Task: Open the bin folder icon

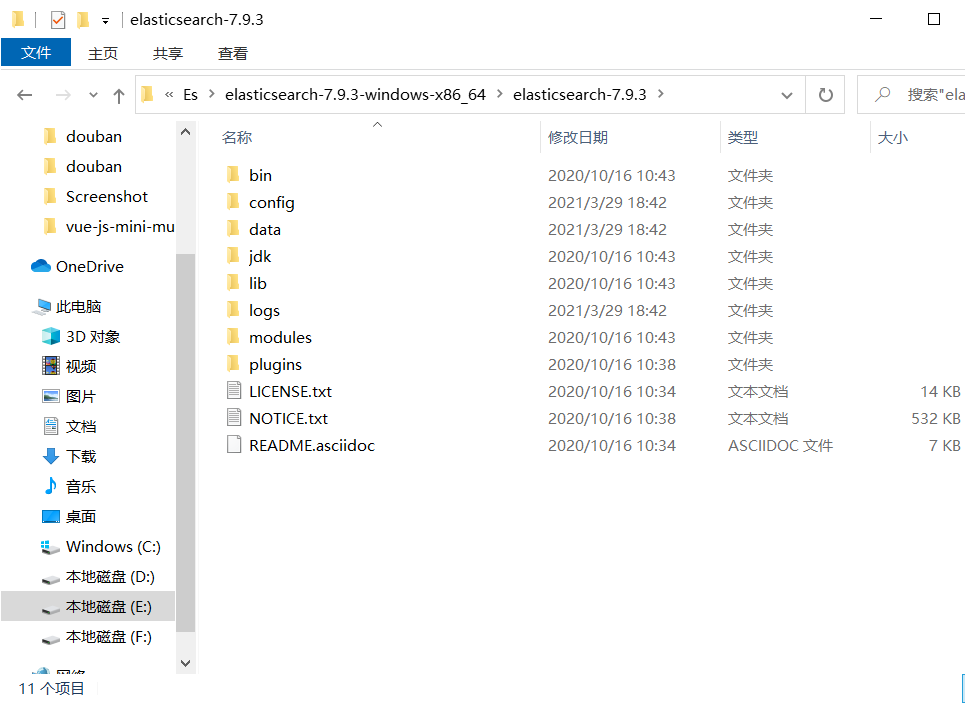Action: (x=233, y=175)
